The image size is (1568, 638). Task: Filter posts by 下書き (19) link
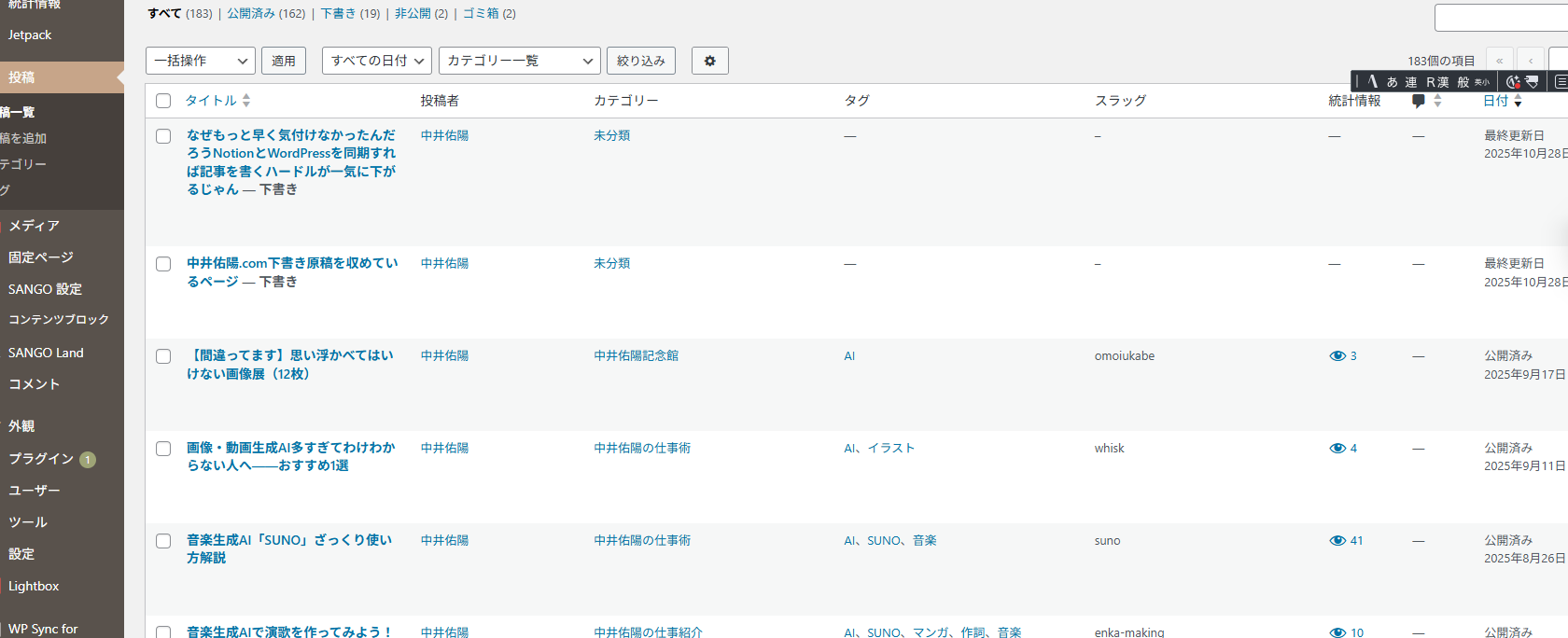coord(350,14)
